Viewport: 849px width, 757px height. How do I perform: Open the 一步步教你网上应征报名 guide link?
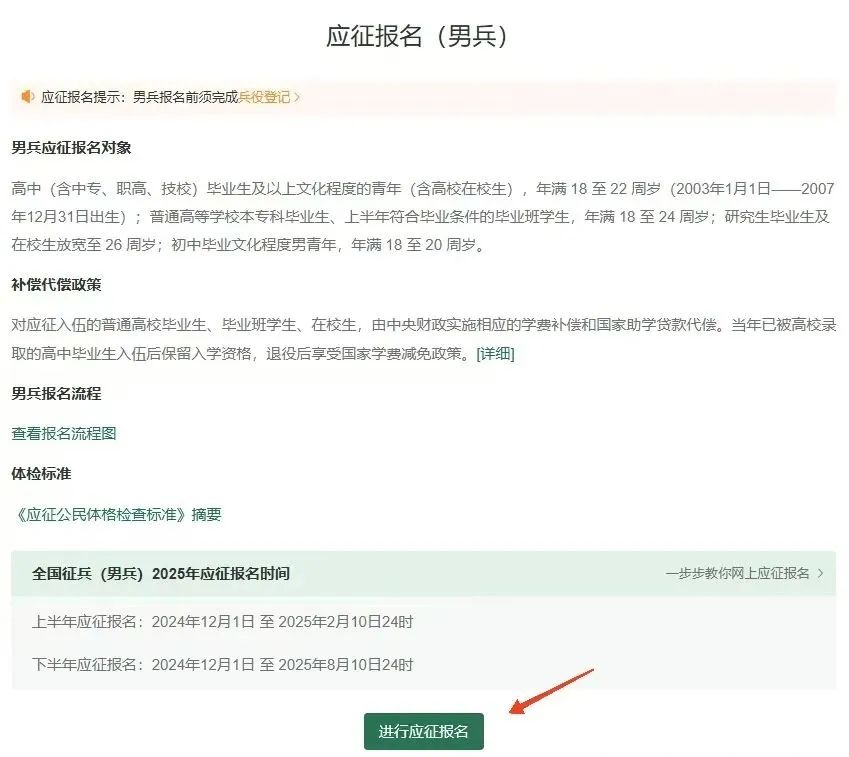[737, 573]
